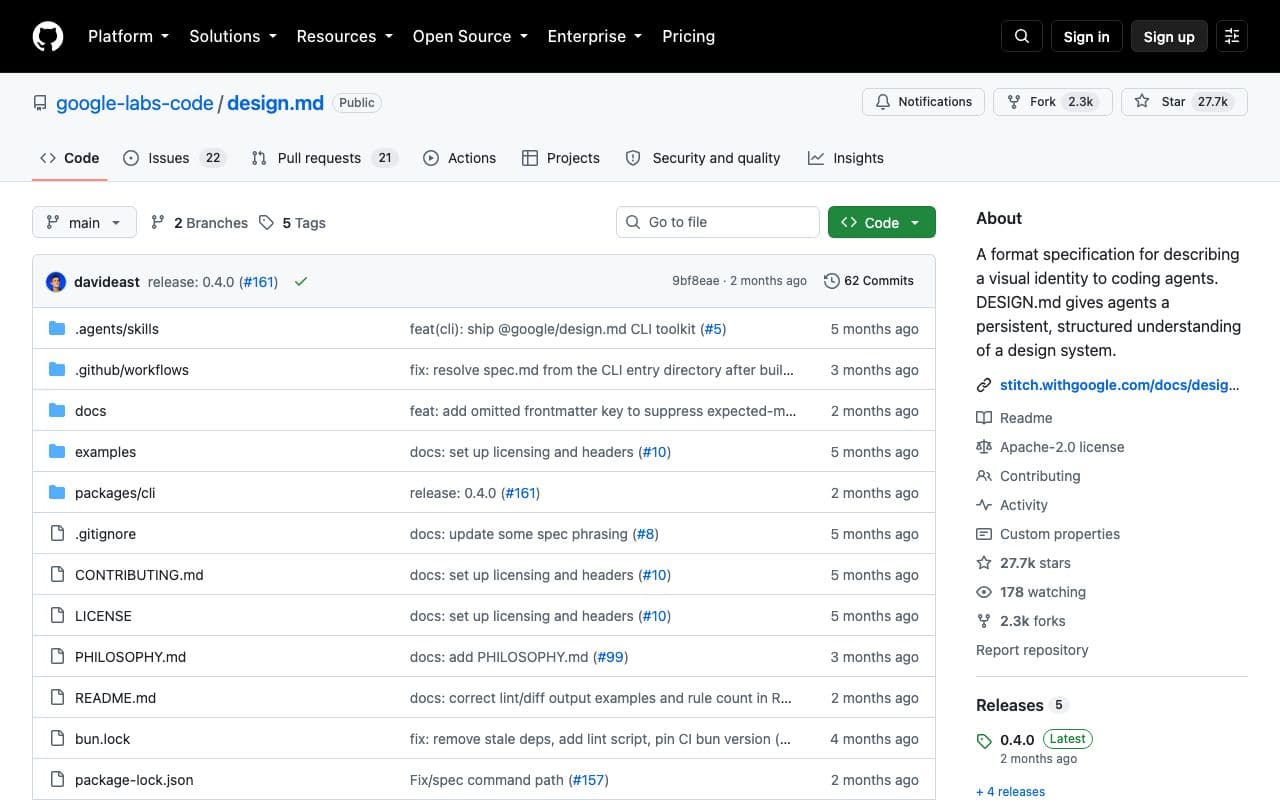Click the Sign in button
This screenshot has width=1280, height=800.
[1087, 36]
